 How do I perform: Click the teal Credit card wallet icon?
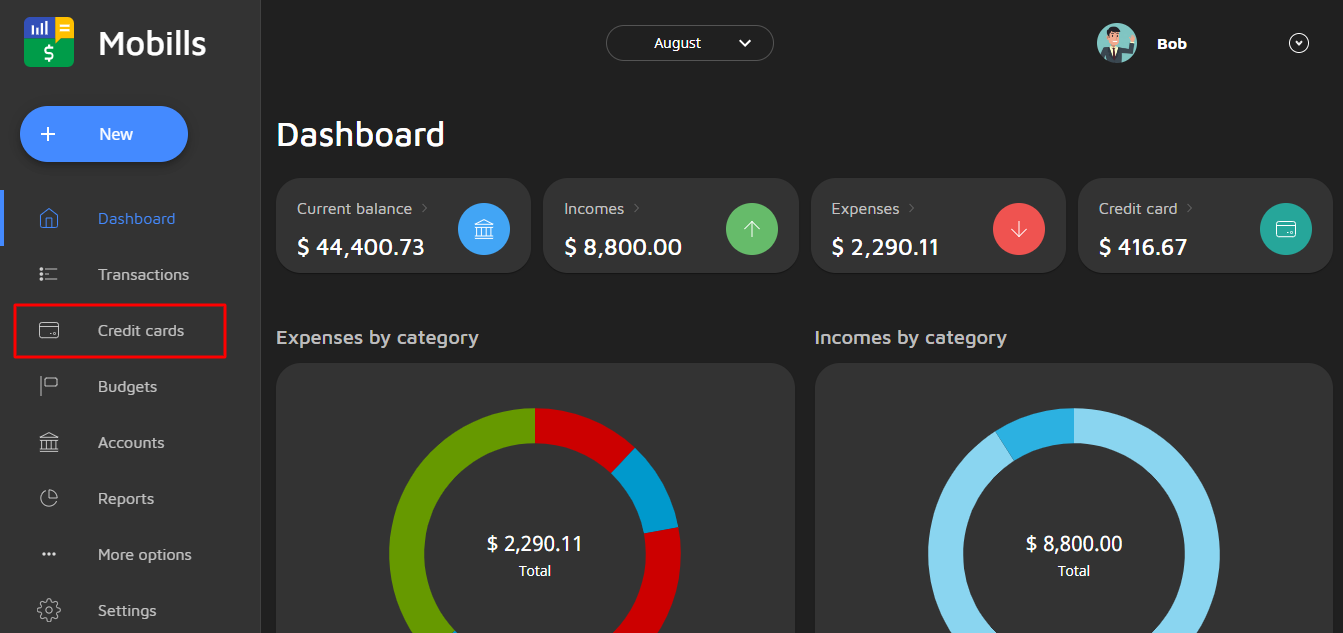[1286, 229]
